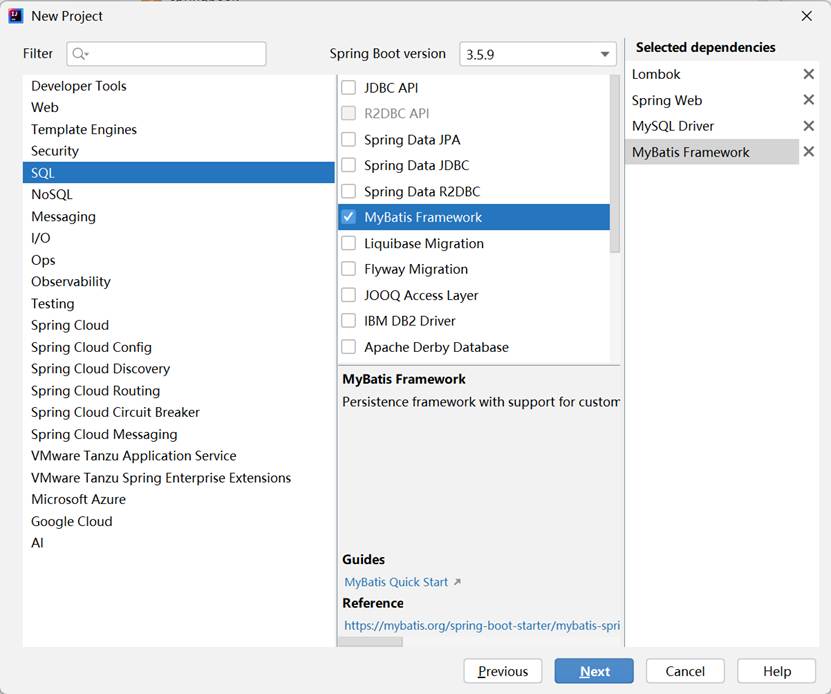This screenshot has height=694, width=831.
Task: Select MySQL Driver in Selected dependencies
Action: 712,126
